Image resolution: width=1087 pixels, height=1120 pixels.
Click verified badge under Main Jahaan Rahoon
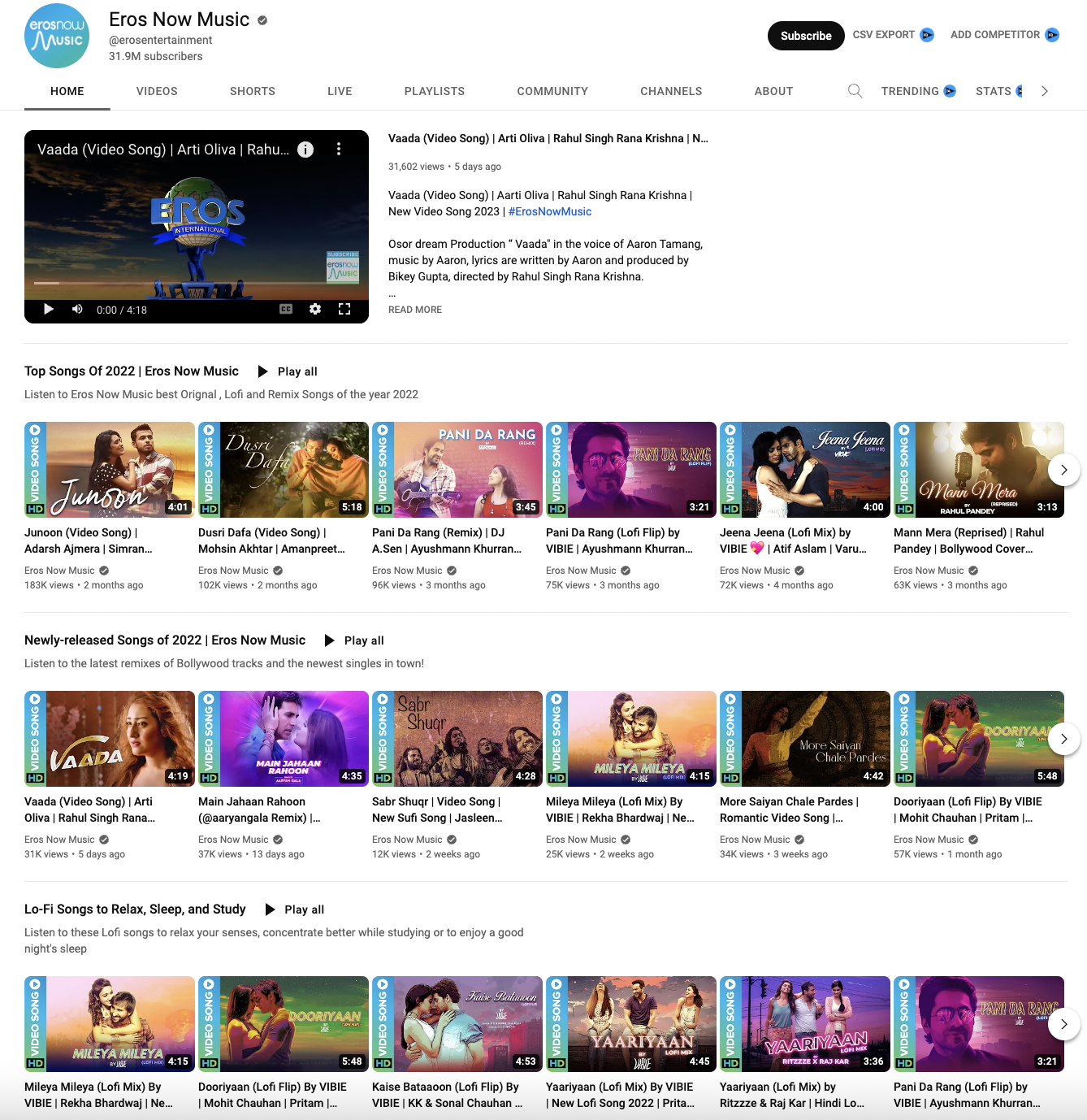point(278,840)
